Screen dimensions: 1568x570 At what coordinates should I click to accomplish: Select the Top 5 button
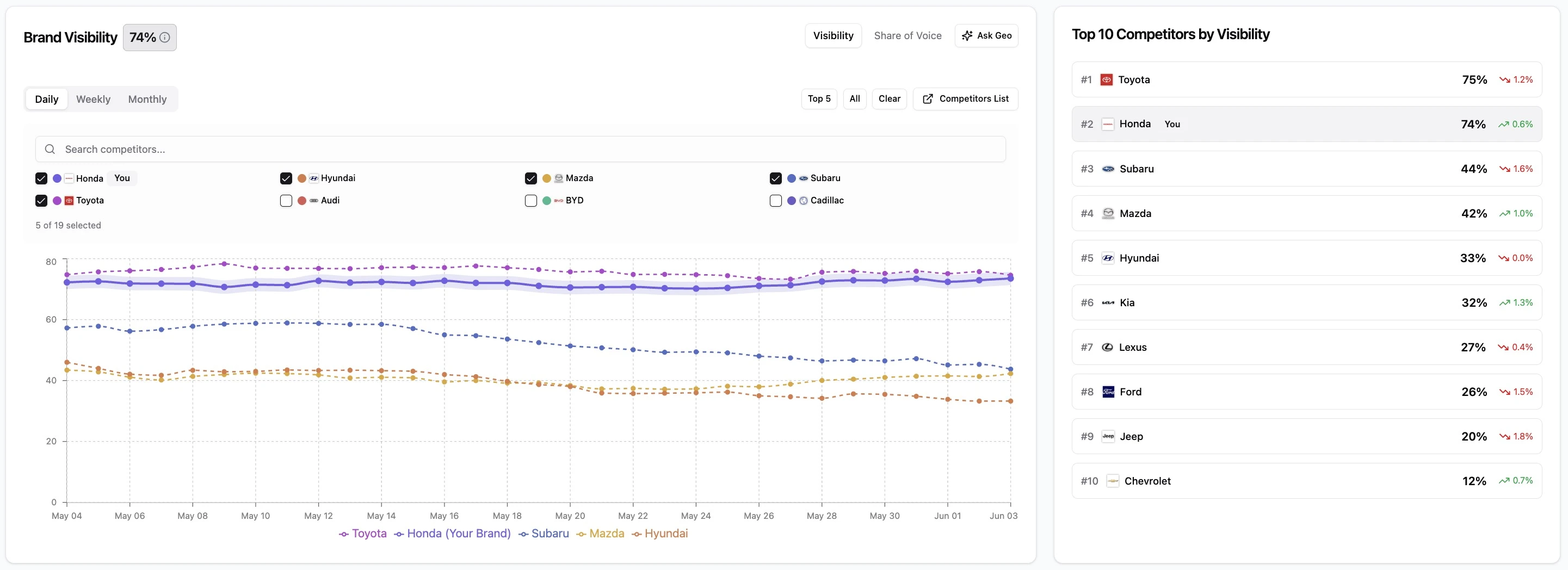pyautogui.click(x=819, y=98)
